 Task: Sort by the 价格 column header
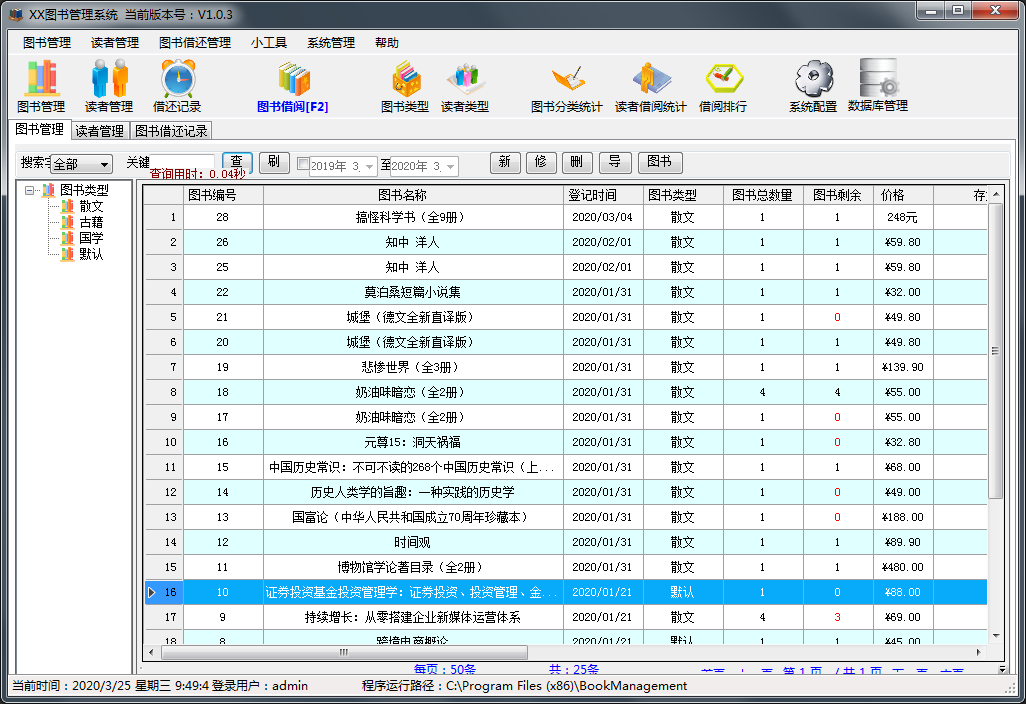[x=903, y=195]
